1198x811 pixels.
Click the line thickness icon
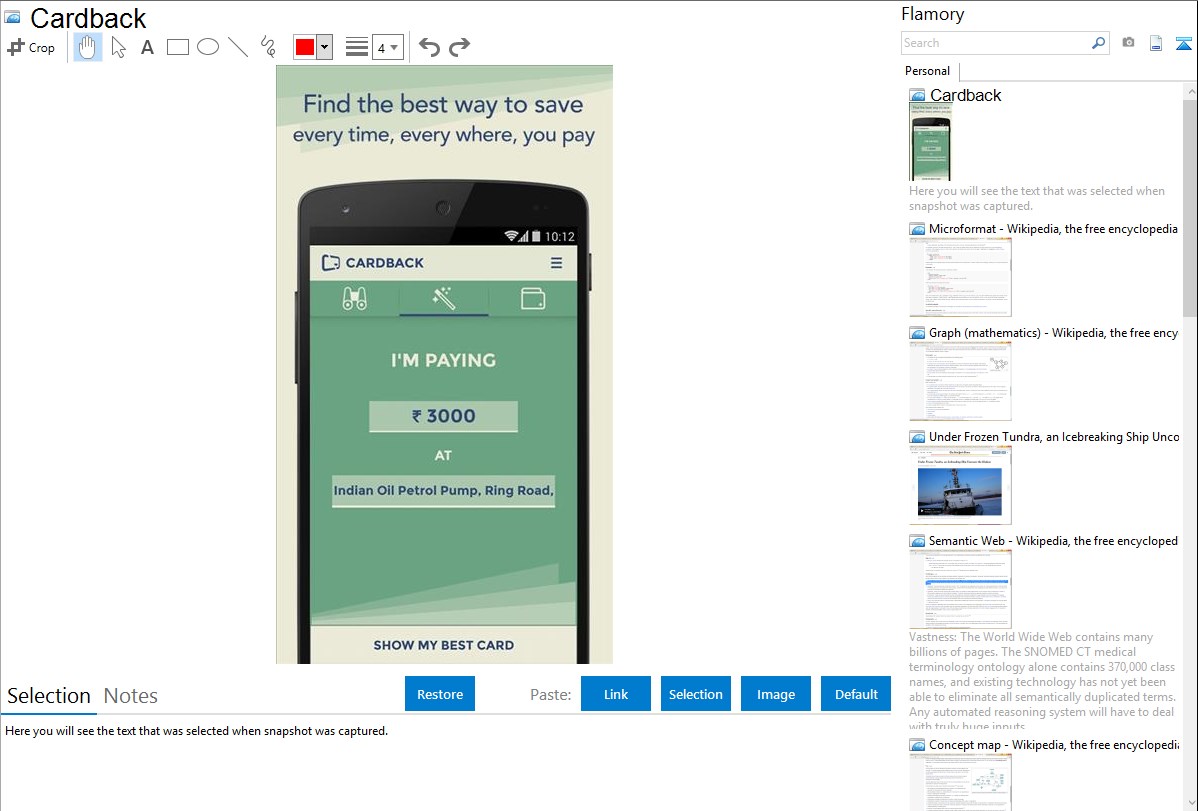click(357, 47)
